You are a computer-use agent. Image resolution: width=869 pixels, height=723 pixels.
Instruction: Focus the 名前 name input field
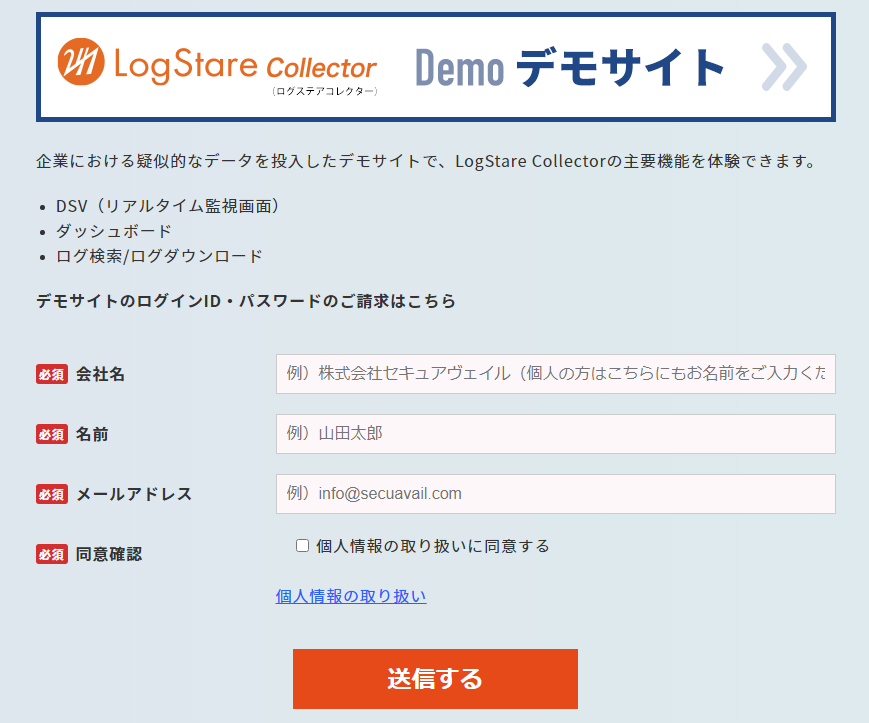[555, 434]
